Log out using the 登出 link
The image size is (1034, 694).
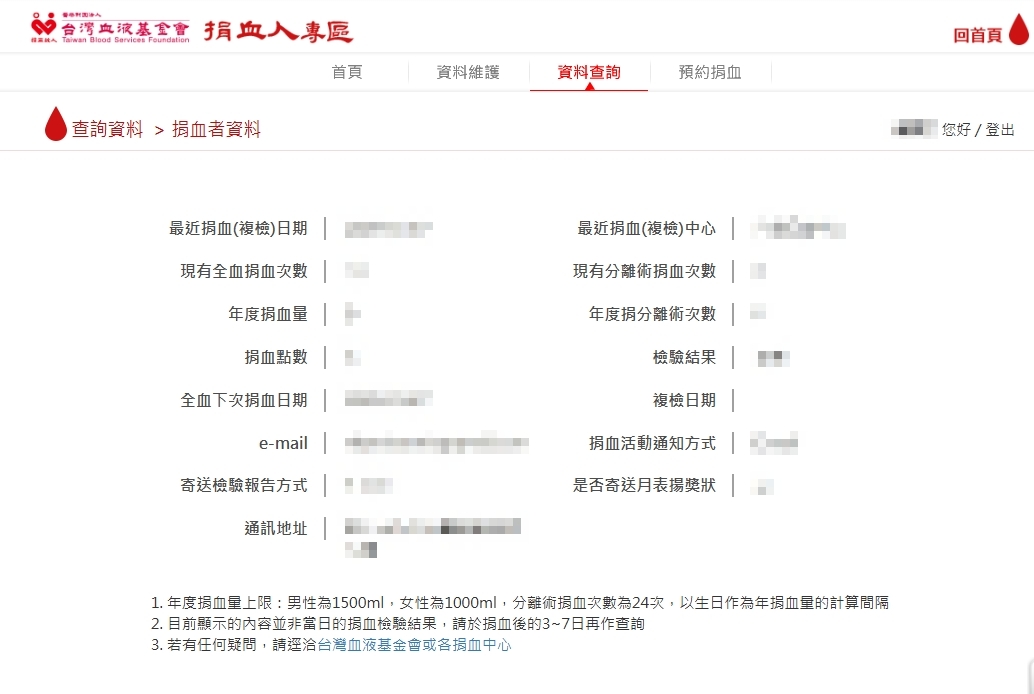(x=1000, y=129)
